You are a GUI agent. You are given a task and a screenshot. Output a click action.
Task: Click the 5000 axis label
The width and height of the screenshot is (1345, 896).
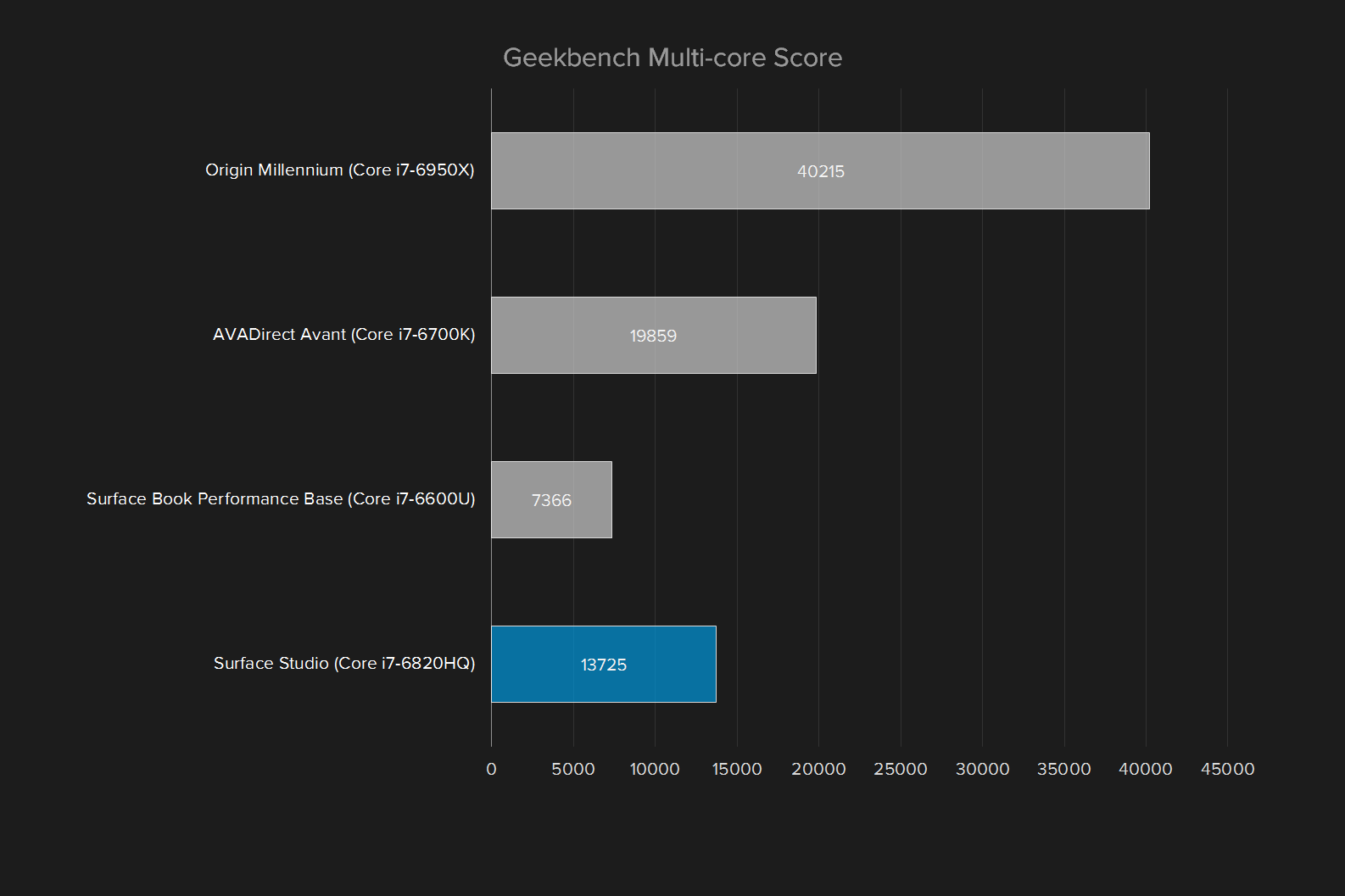[x=573, y=769]
